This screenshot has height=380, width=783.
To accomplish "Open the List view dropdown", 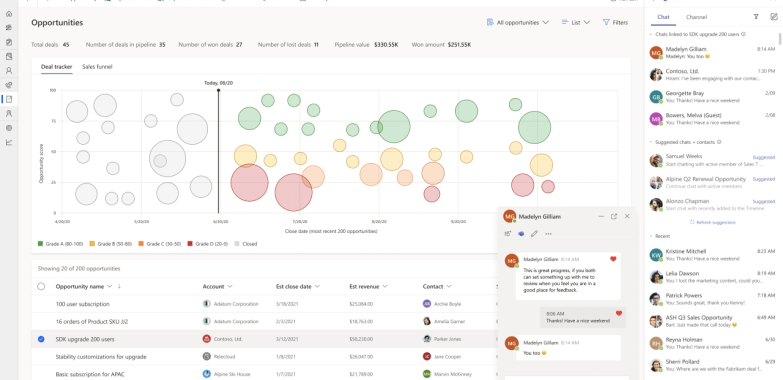I will click(576, 22).
